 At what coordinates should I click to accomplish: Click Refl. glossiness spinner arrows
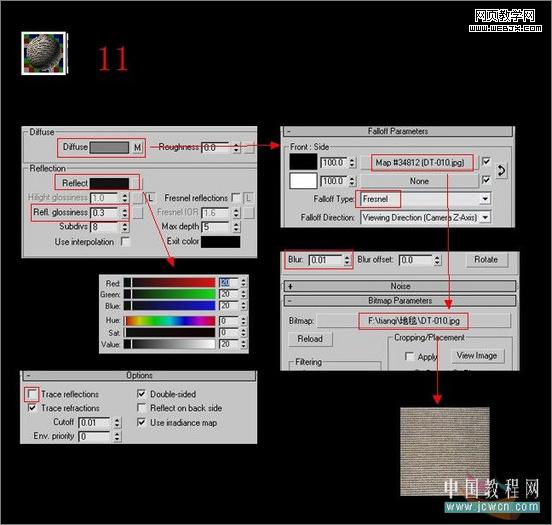[x=125, y=213]
